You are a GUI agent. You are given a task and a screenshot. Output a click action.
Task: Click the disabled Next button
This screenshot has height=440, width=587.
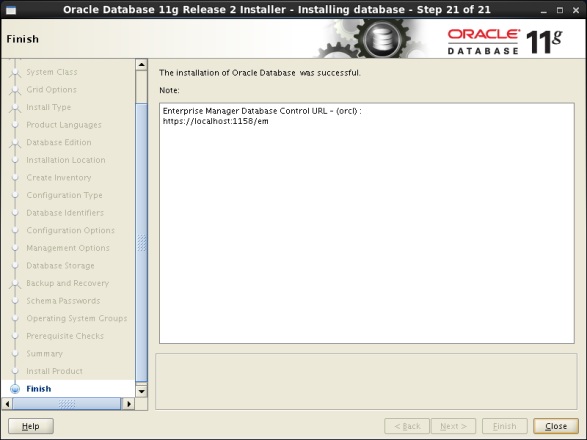453,426
